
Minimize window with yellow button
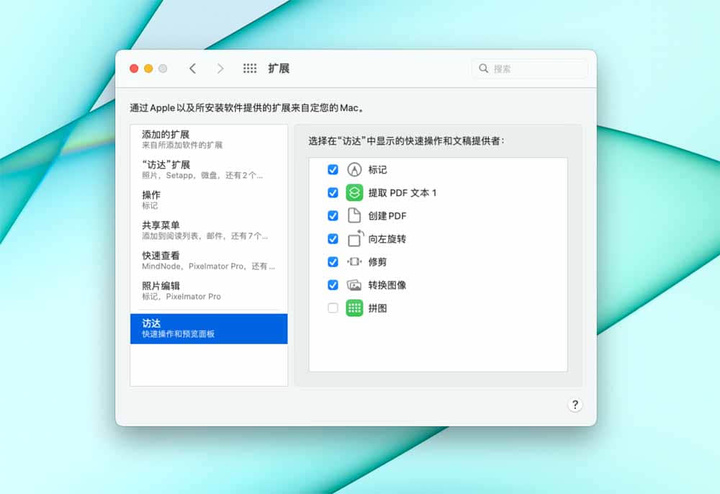(x=148, y=68)
